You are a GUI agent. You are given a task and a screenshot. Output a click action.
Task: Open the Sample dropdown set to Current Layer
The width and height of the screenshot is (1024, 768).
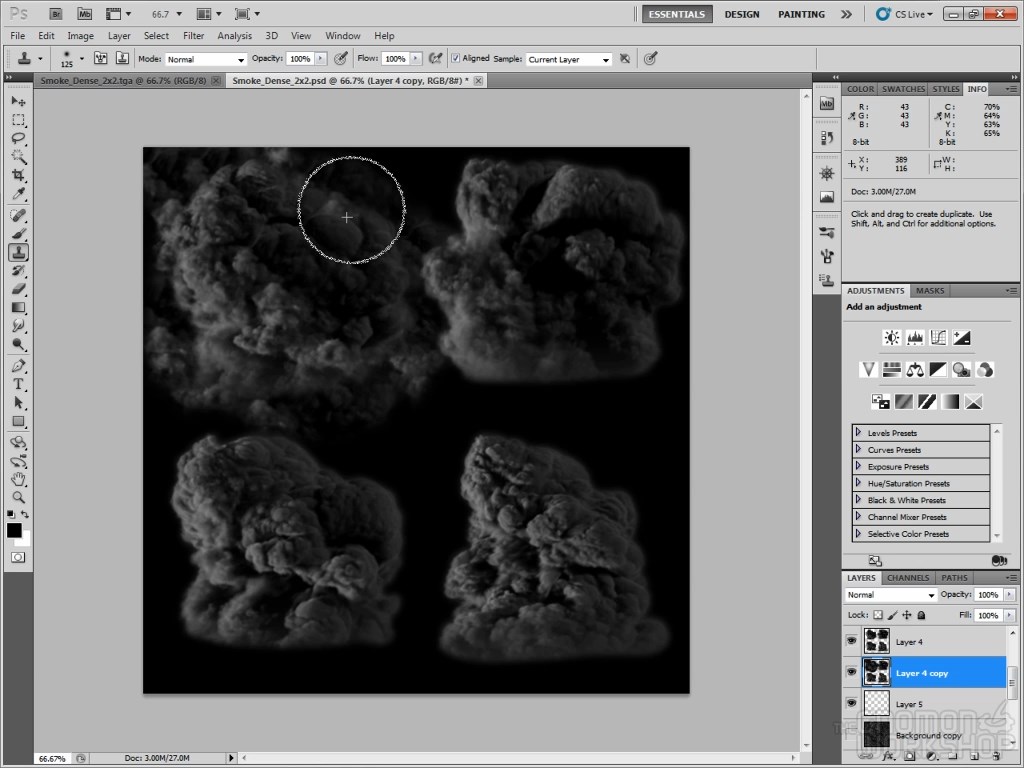pyautogui.click(x=568, y=60)
